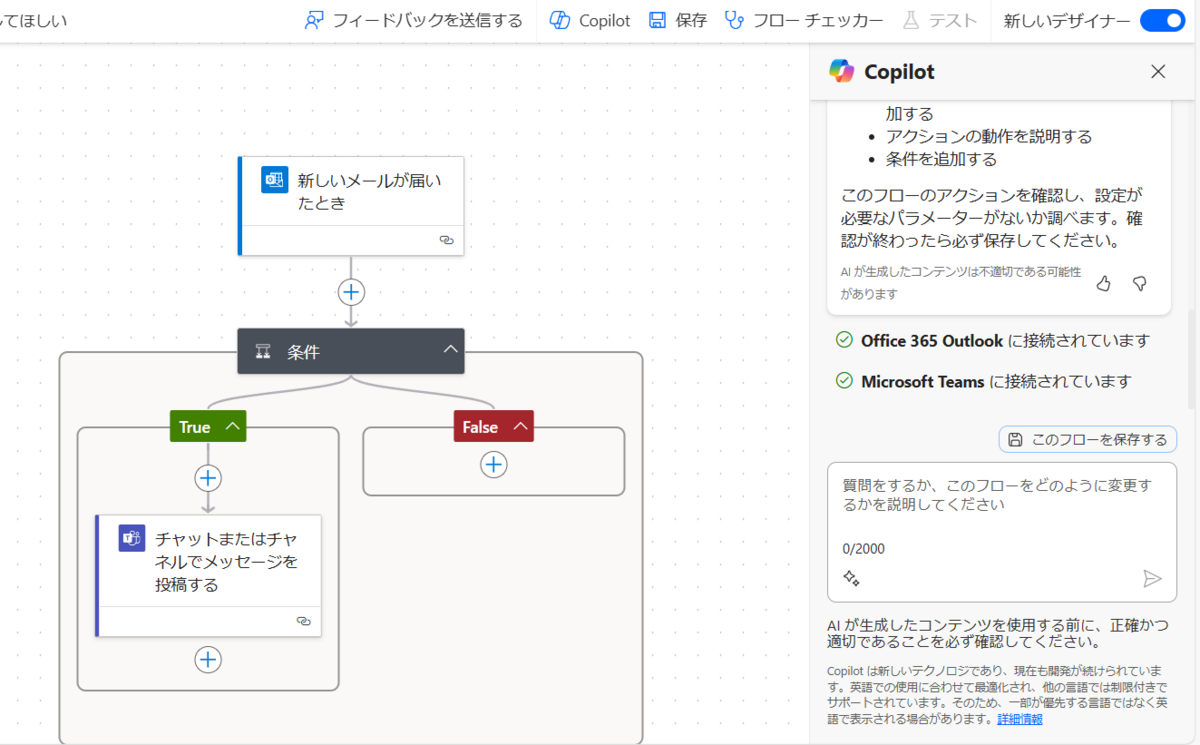
Task: Add an action in the False branch
Action: [x=494, y=464]
